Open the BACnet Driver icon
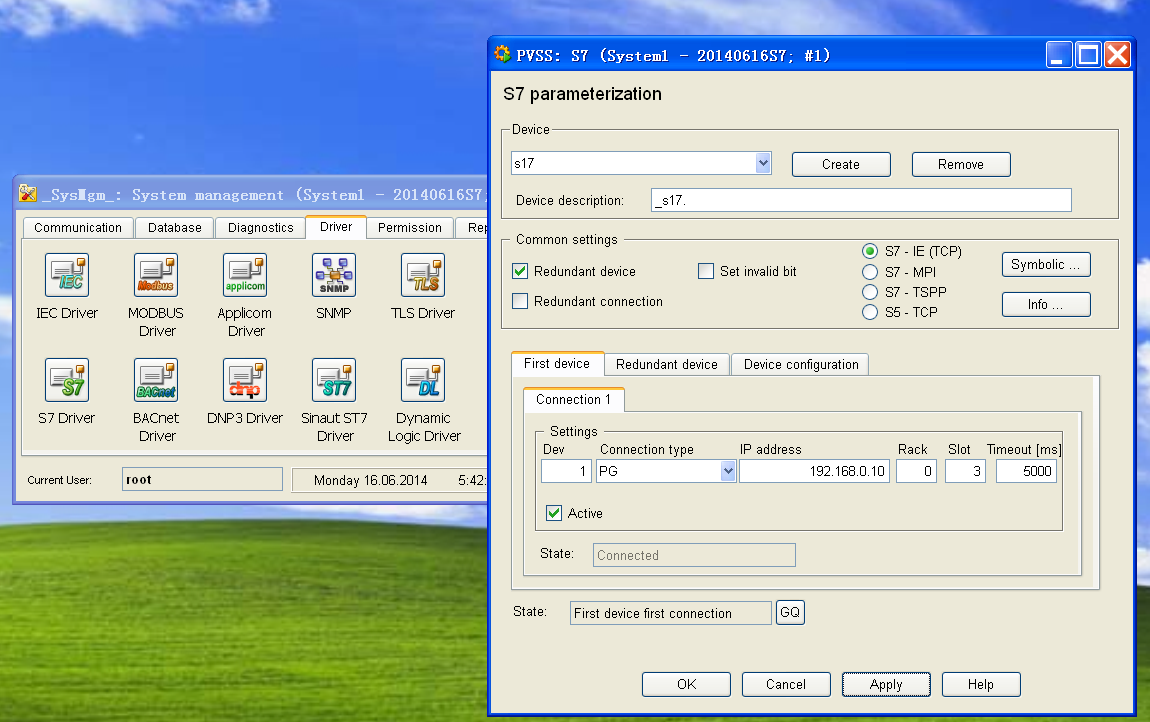 (156, 380)
